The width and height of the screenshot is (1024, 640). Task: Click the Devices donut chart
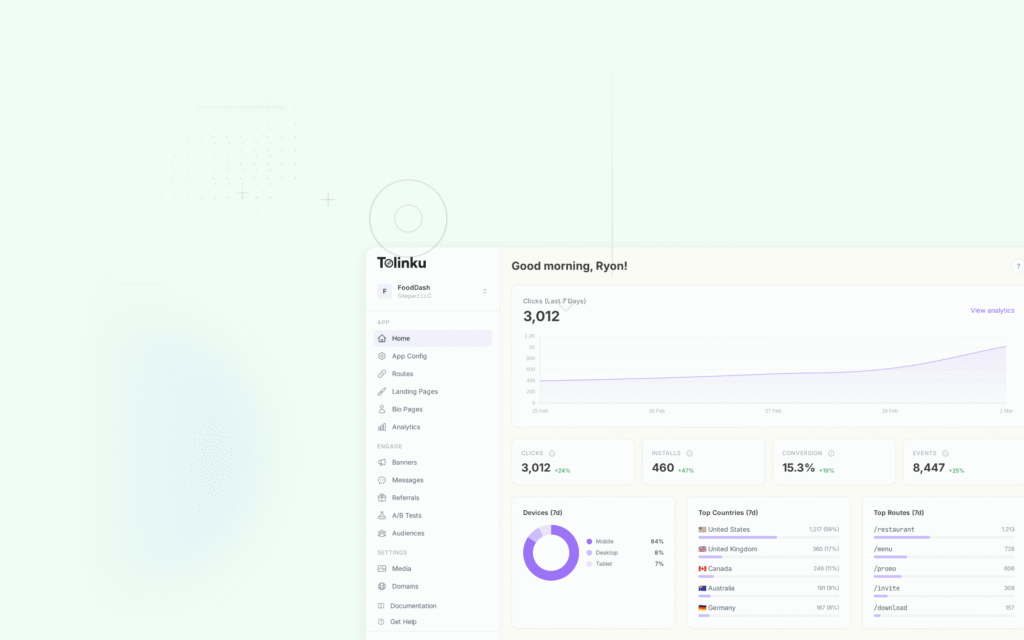coord(553,553)
